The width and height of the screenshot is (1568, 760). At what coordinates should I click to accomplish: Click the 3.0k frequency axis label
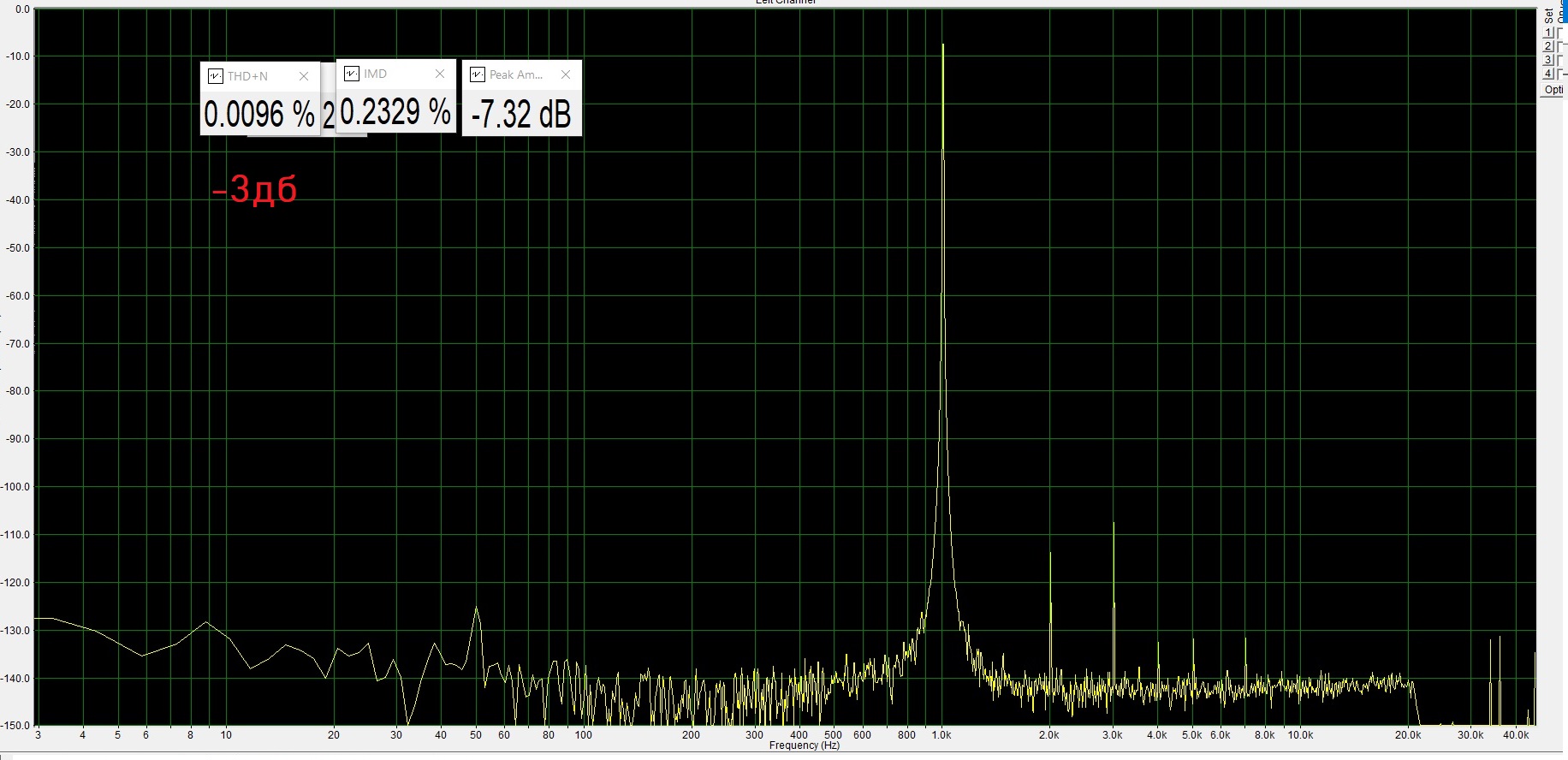pyautogui.click(x=1112, y=735)
